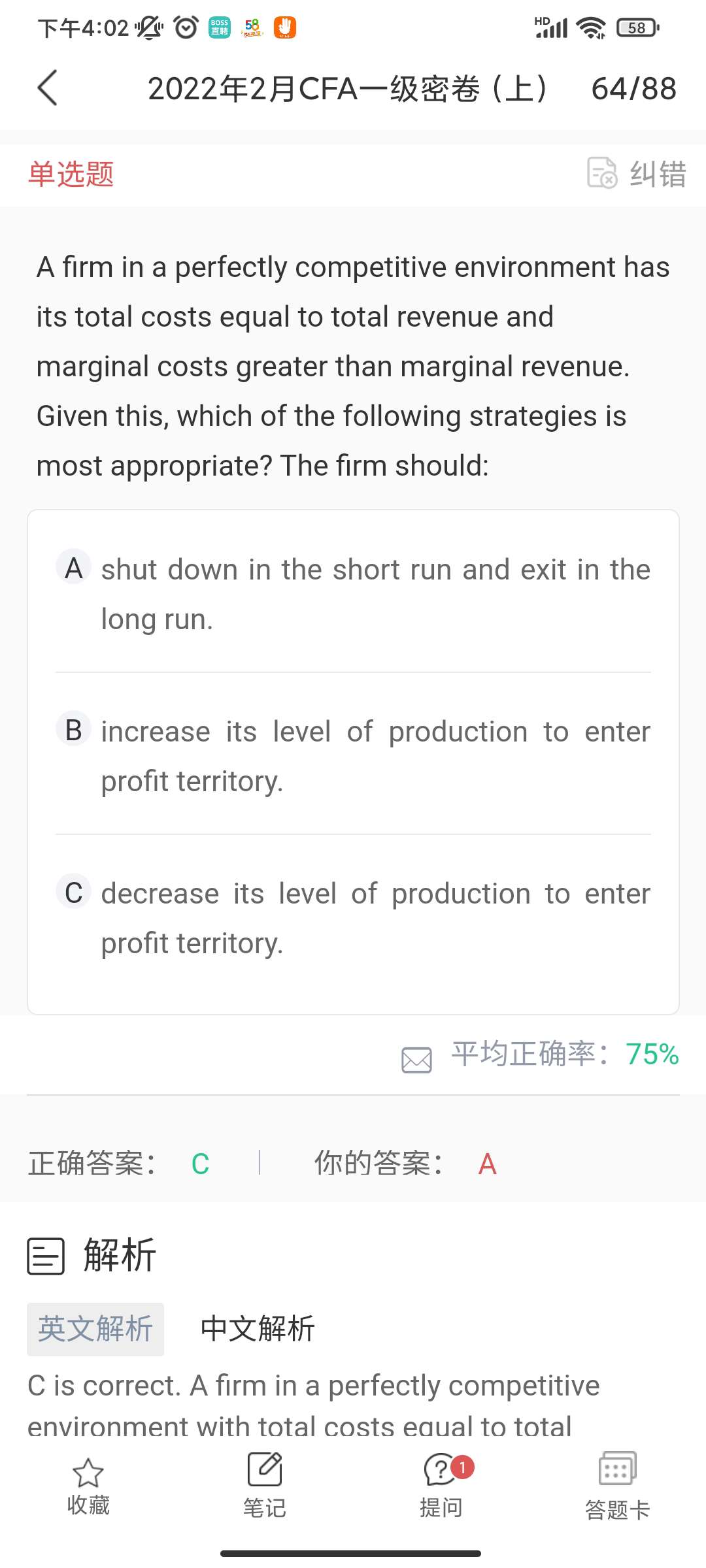Tap the 收藏 star icon

(x=88, y=1473)
